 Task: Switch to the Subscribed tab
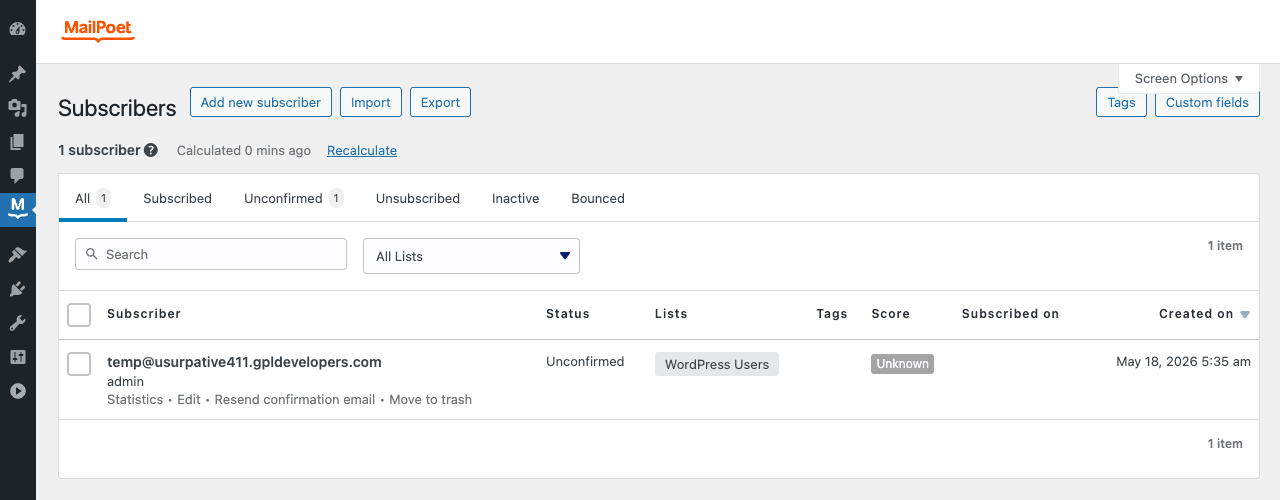click(177, 198)
